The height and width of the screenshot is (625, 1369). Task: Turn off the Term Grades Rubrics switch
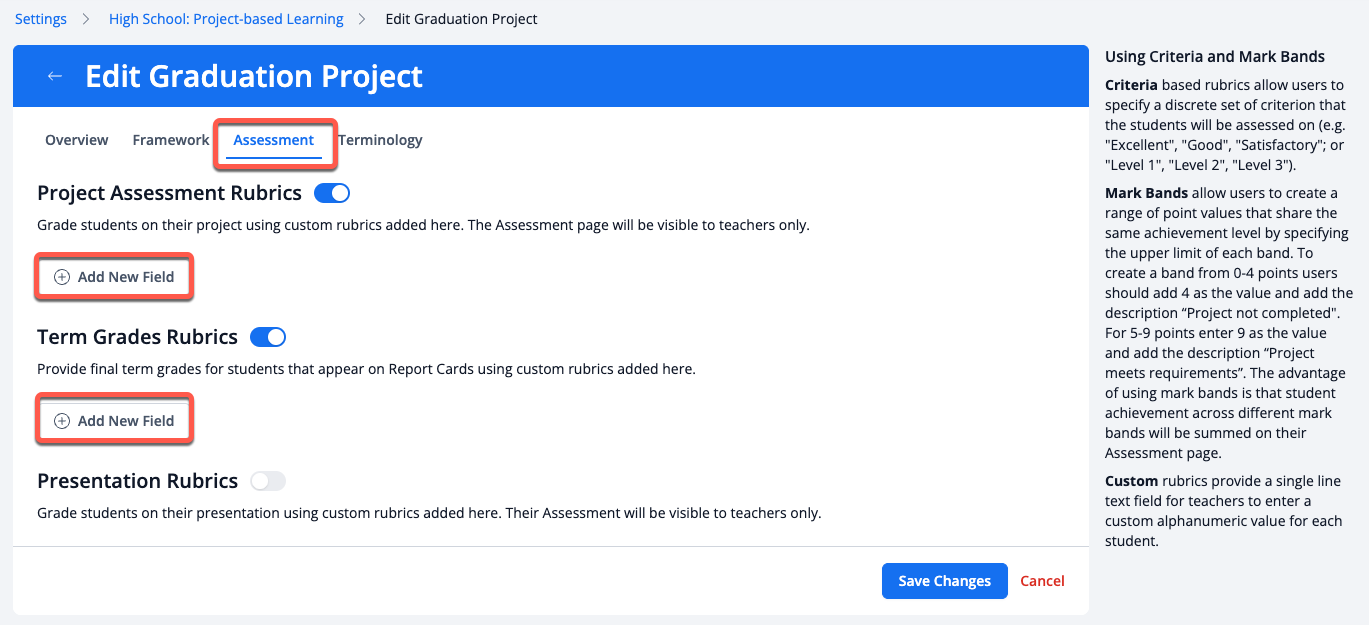point(268,337)
